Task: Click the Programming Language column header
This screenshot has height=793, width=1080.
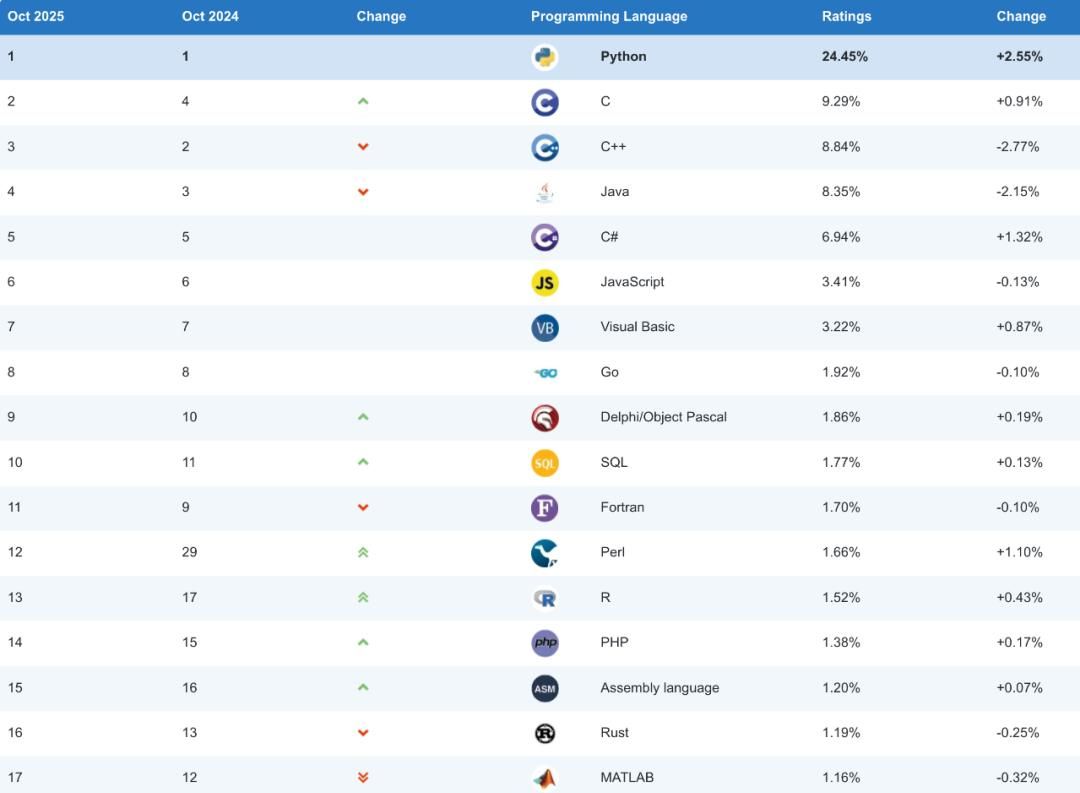Action: click(609, 16)
